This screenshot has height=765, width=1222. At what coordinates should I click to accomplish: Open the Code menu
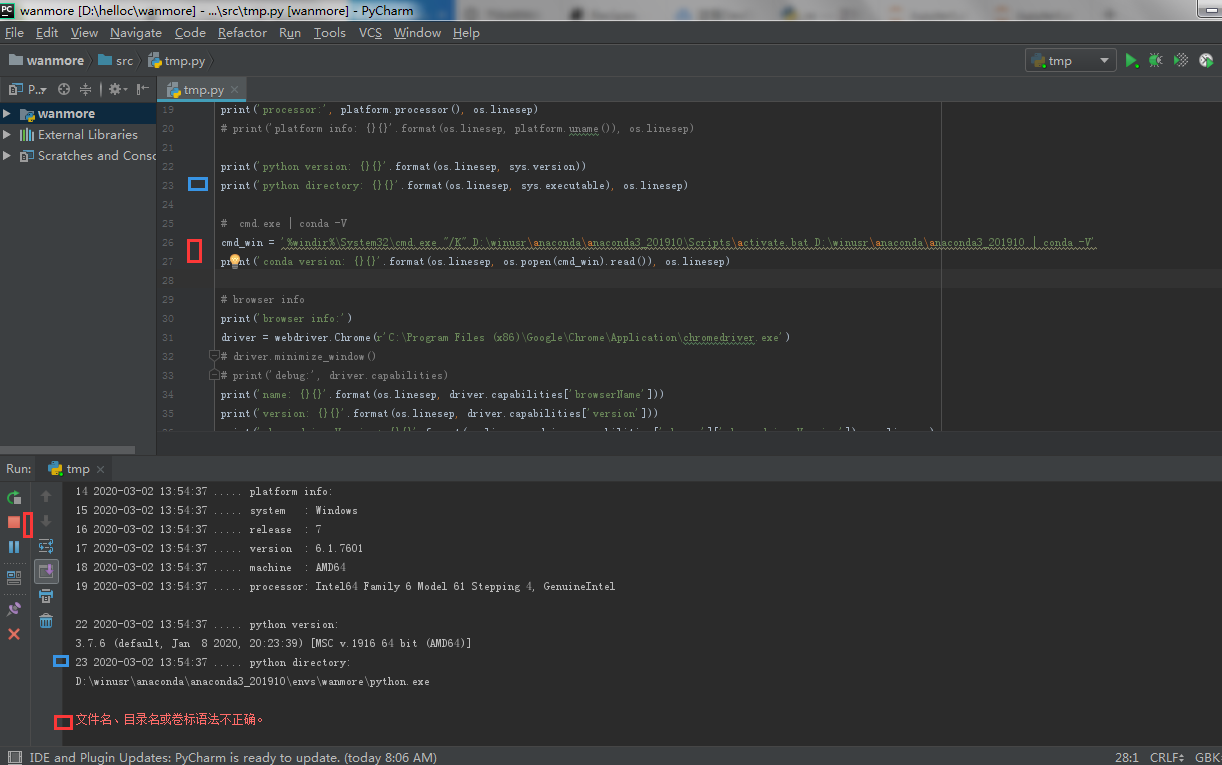190,33
